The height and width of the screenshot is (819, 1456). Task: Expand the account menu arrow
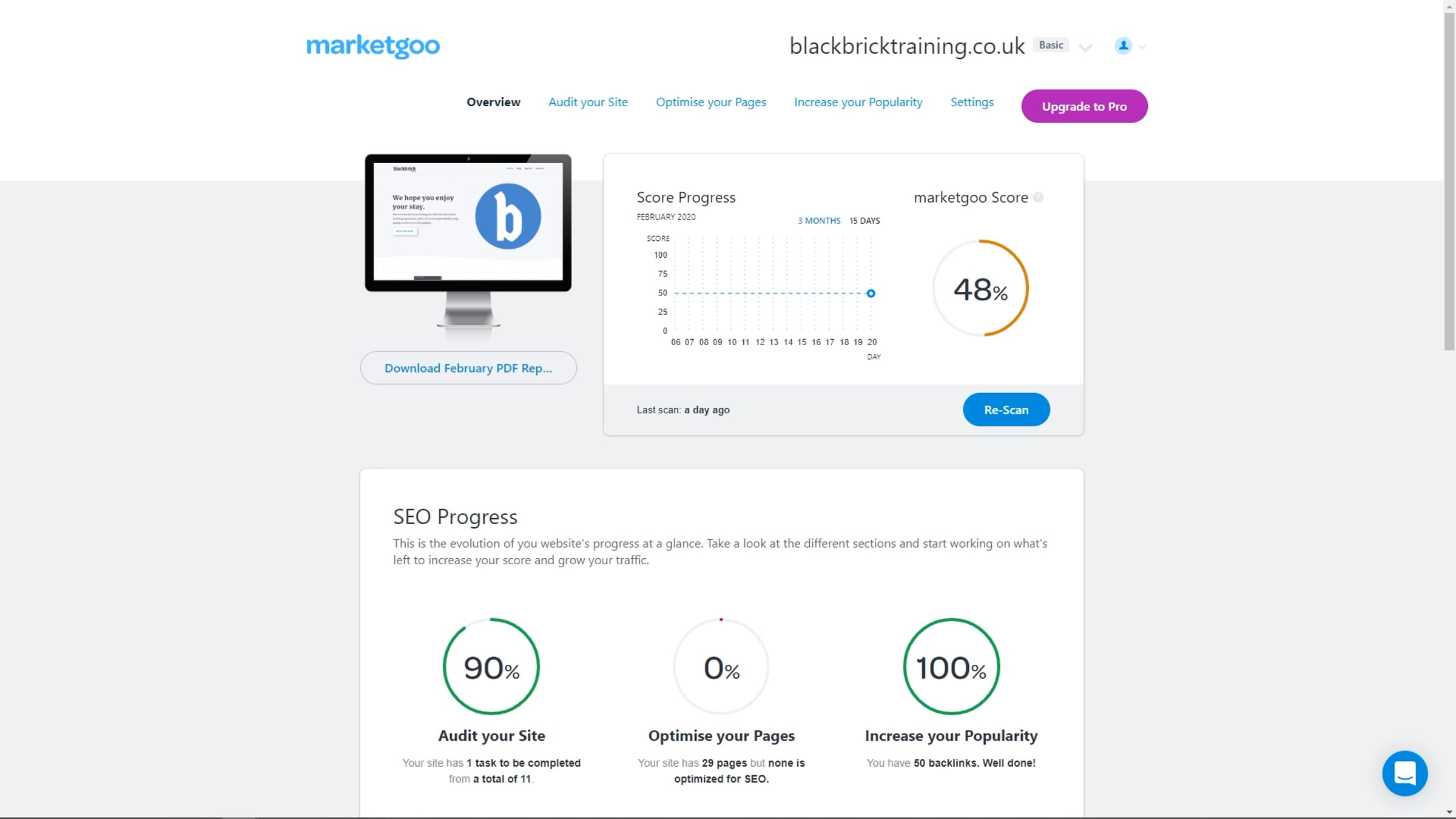(1142, 47)
